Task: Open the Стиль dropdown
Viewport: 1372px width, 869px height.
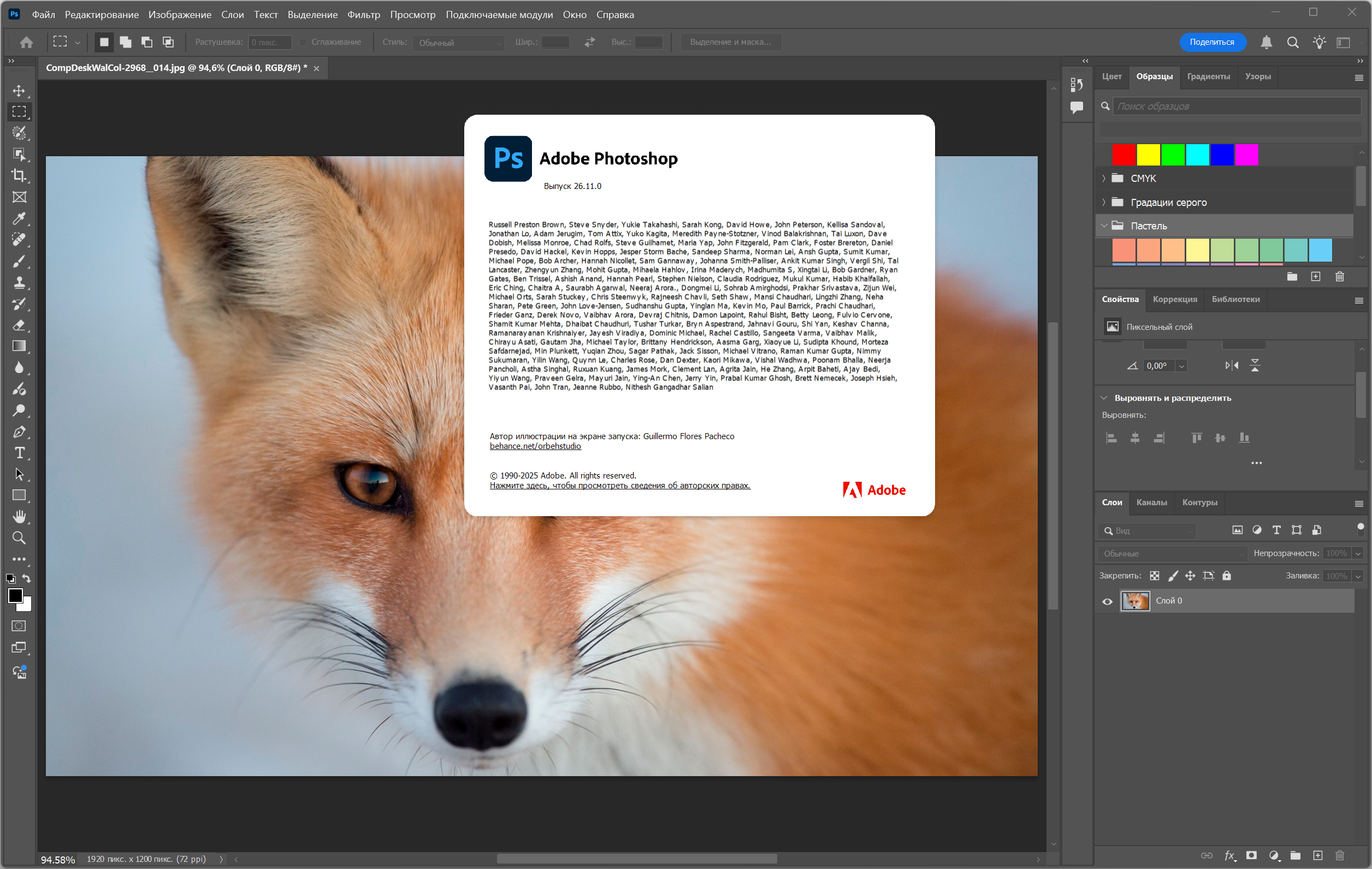Action: pyautogui.click(x=459, y=43)
